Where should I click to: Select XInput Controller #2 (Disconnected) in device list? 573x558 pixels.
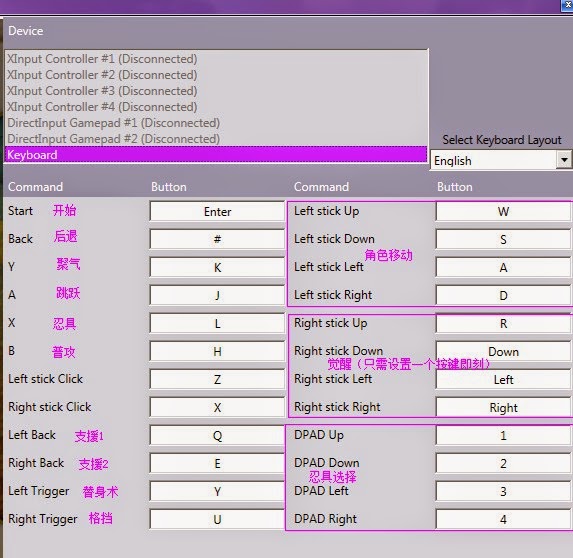pos(216,75)
